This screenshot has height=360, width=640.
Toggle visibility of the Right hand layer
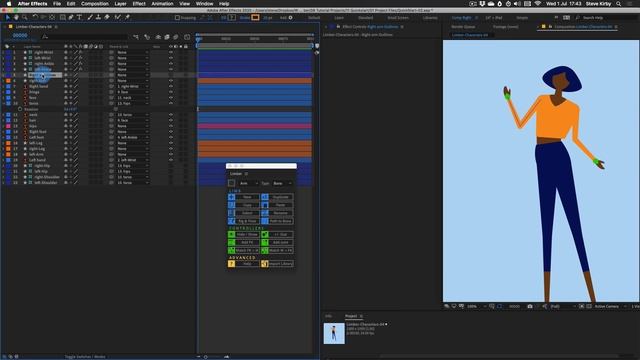click(171, 87)
